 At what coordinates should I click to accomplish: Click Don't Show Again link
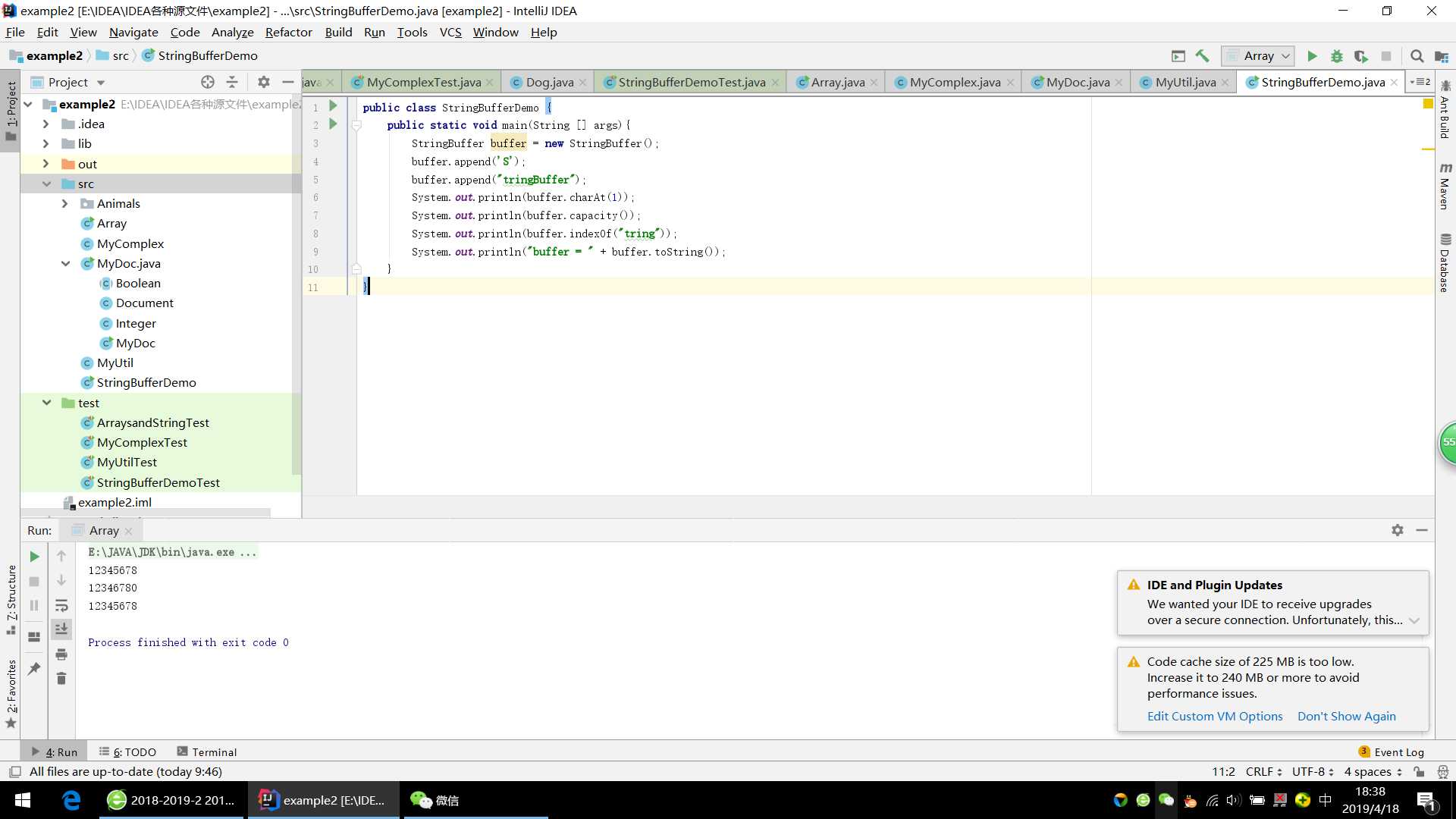[x=1346, y=716]
